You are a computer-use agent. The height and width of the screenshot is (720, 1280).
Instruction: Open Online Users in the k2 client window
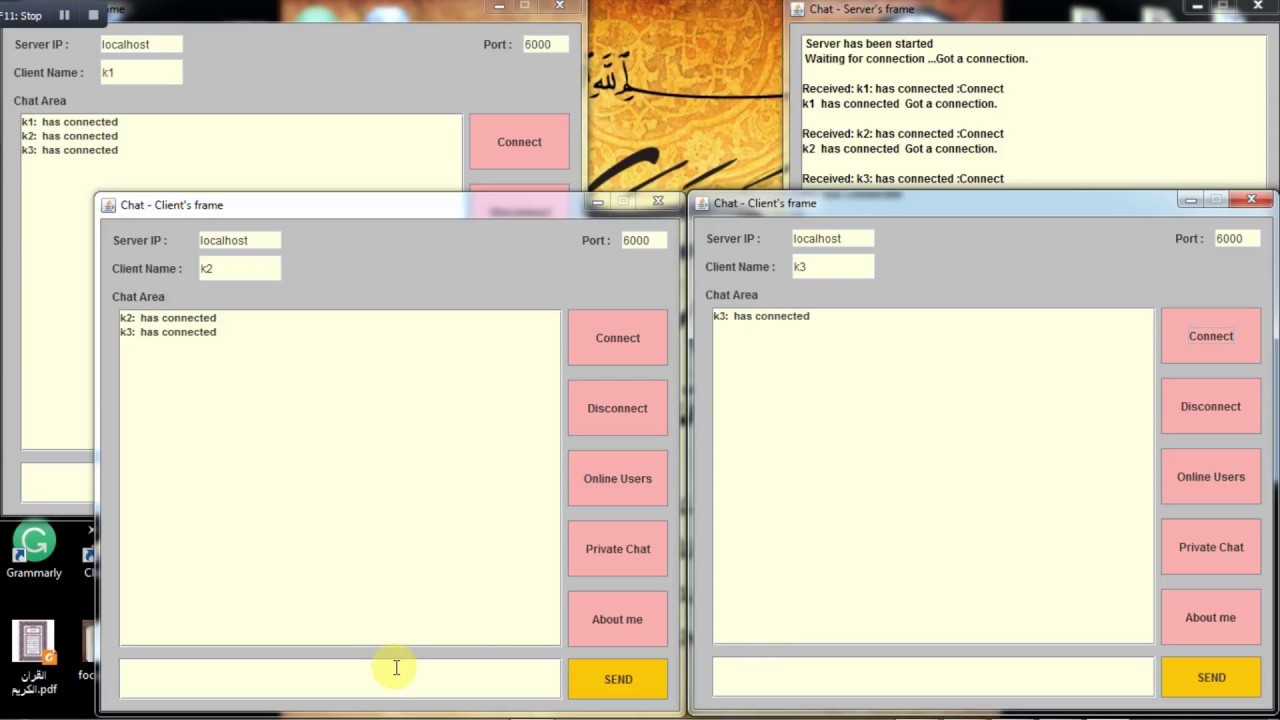[617, 478]
